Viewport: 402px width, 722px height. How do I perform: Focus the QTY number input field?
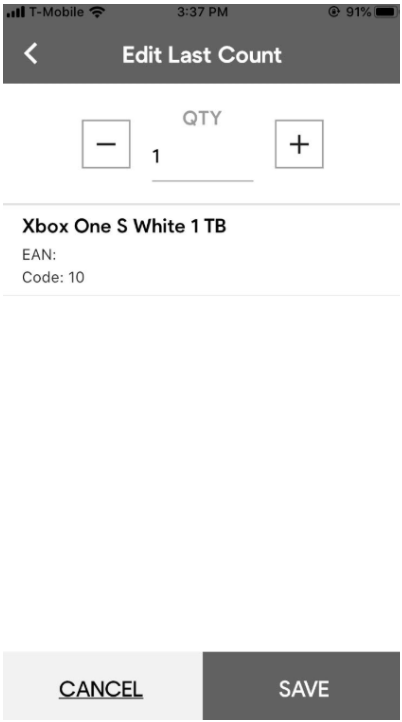[x=203, y=157]
